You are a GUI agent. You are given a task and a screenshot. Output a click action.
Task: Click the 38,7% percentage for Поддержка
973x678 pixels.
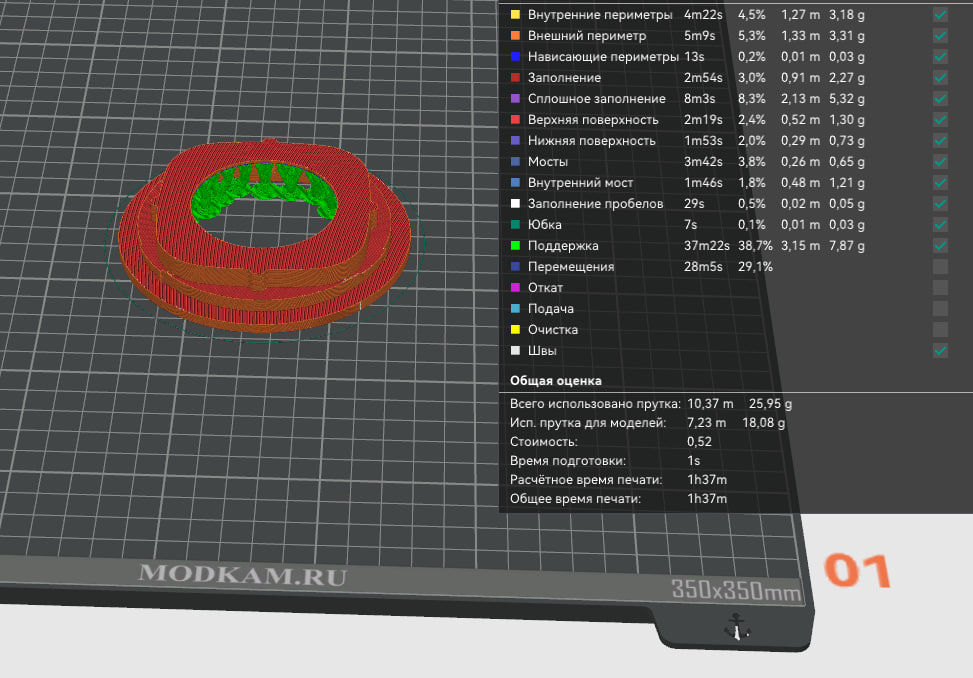coord(755,246)
